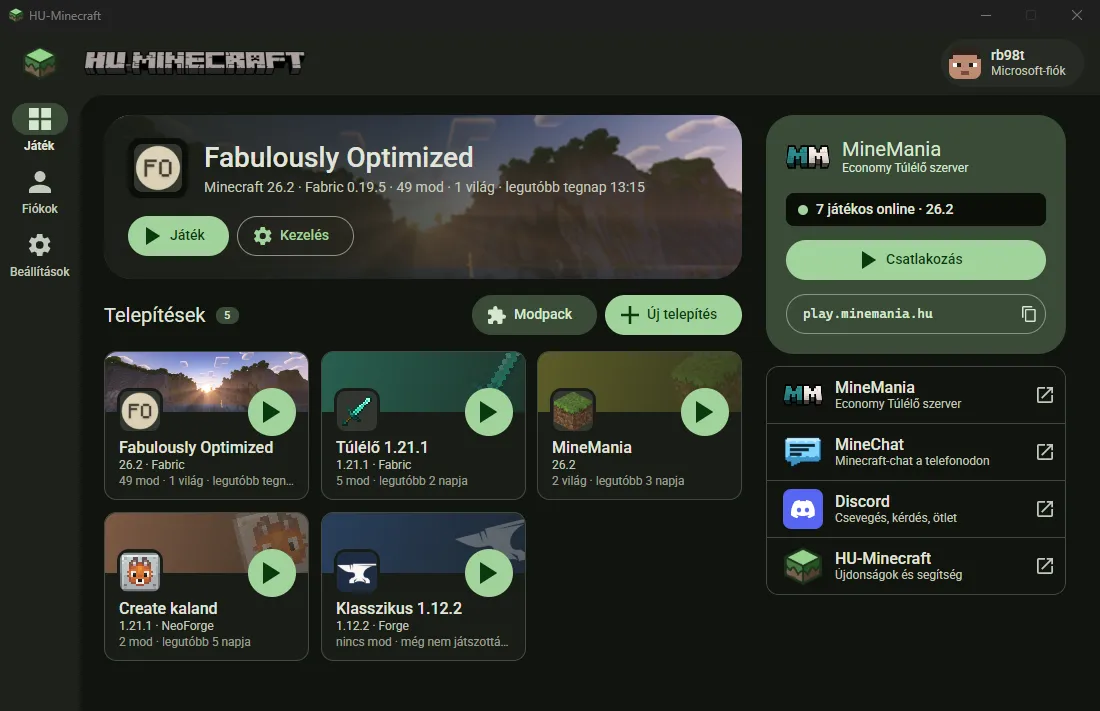
Task: Open the HU-Minecraft news link row
Action: pyautogui.click(x=915, y=566)
